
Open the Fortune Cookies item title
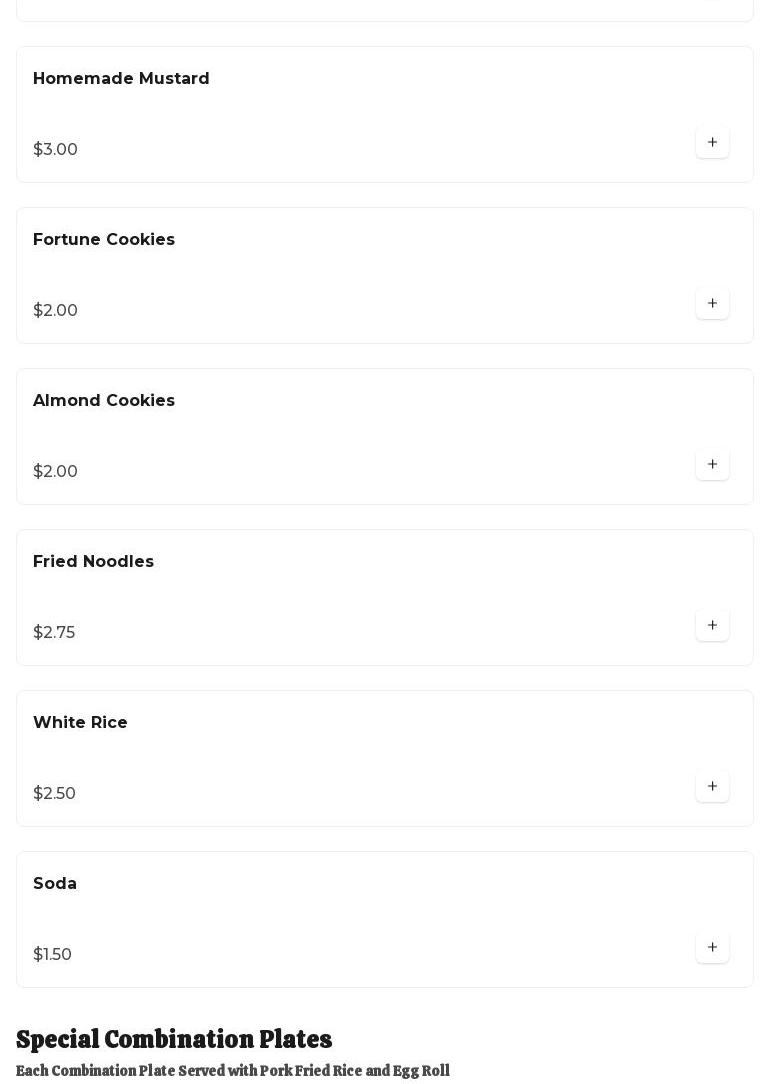[x=104, y=239]
